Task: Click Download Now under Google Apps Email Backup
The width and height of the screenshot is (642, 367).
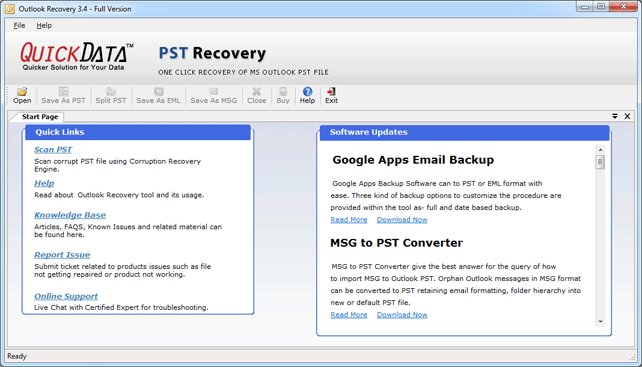Action: [x=402, y=220]
